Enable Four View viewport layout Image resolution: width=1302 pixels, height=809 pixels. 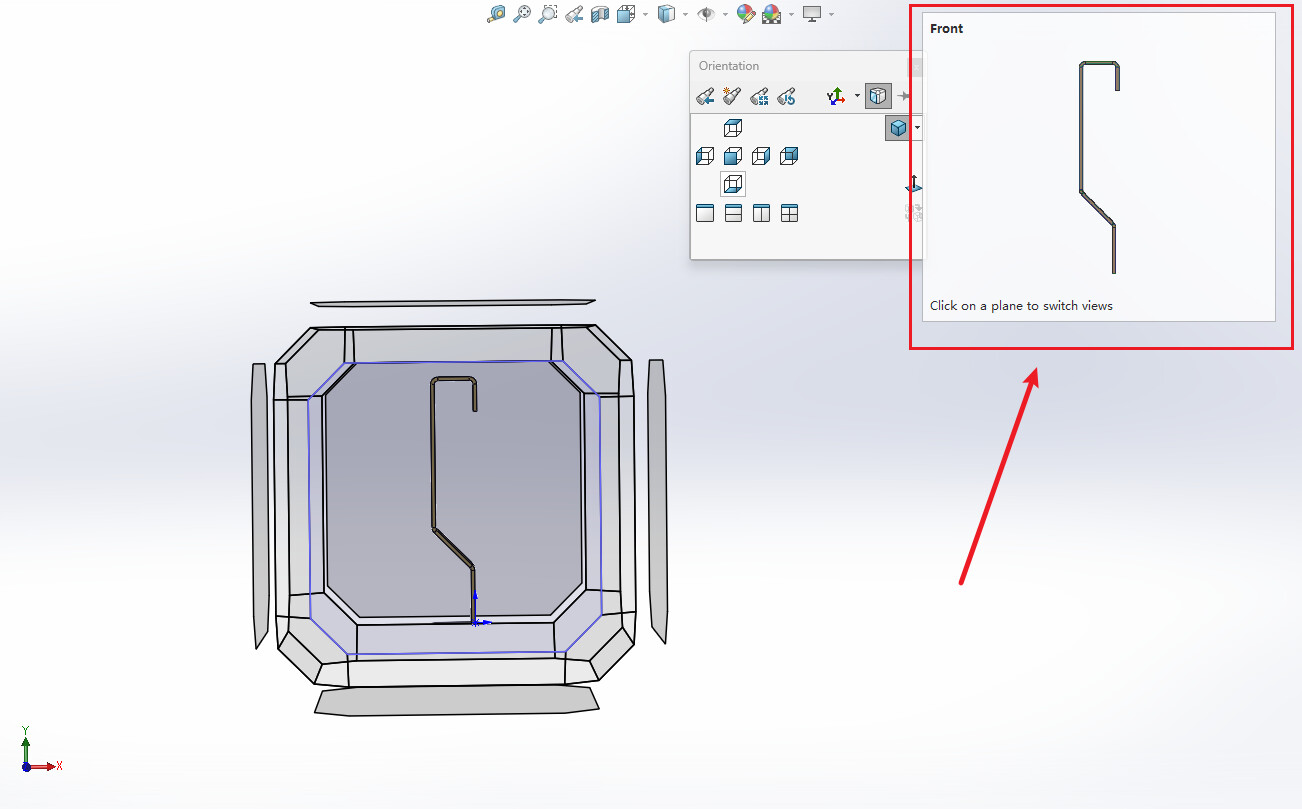(789, 213)
